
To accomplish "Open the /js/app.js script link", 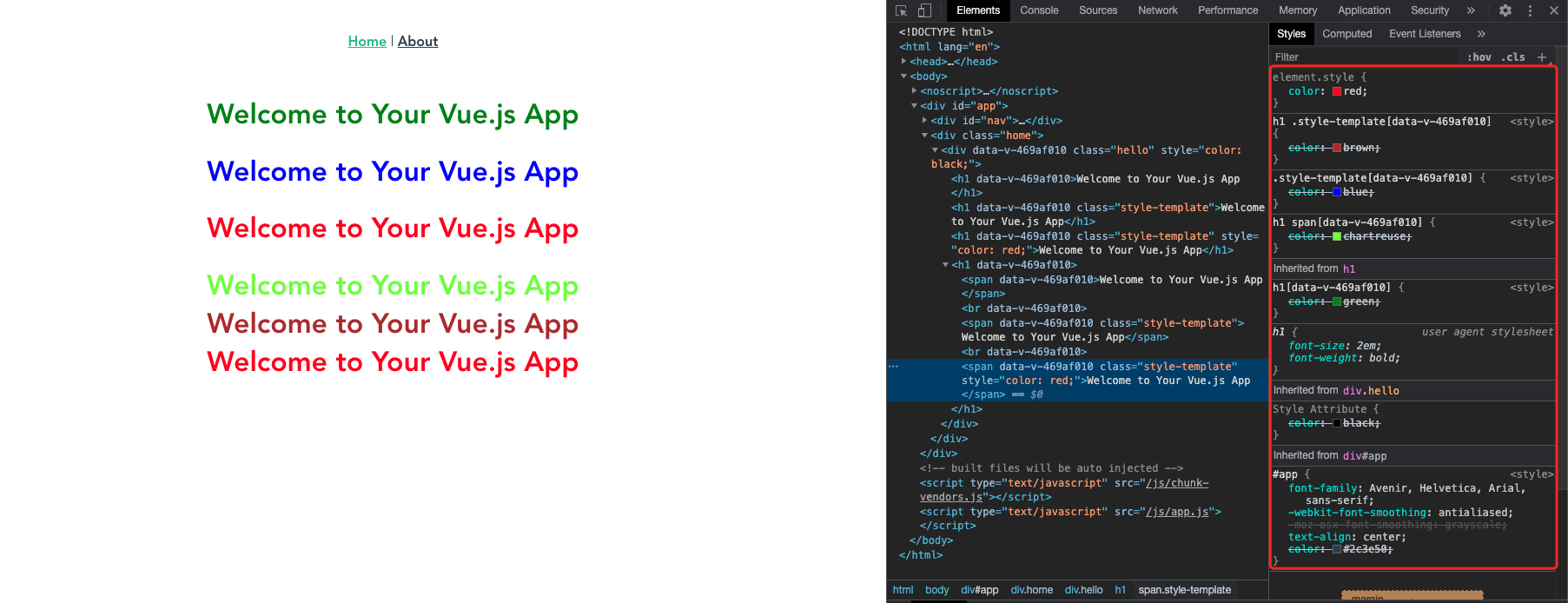I will pyautogui.click(x=1177, y=512).
